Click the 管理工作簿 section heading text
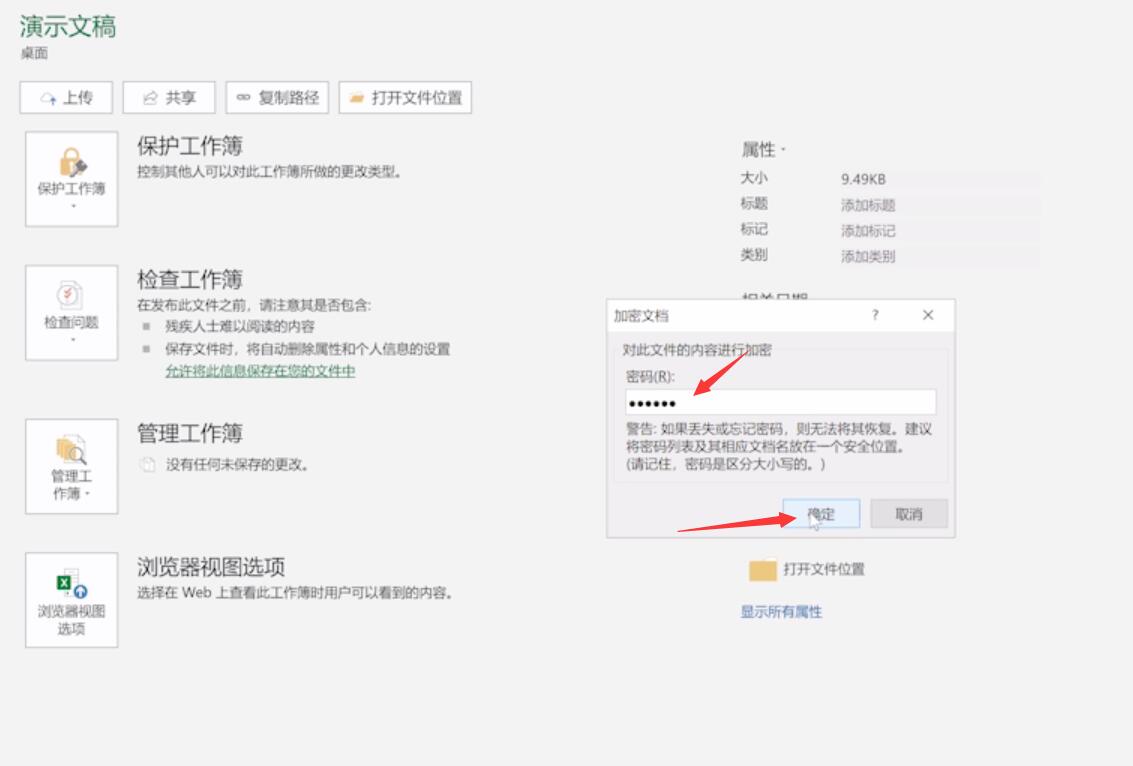 click(x=190, y=434)
